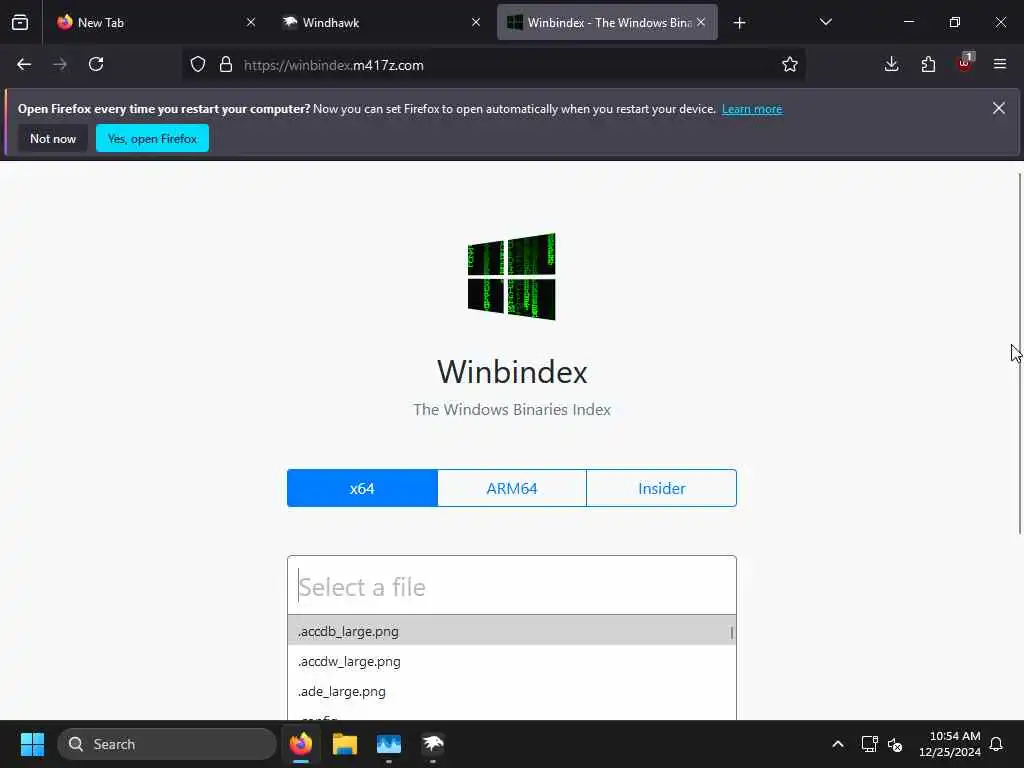Open tracking protection shield icon

tap(198, 65)
